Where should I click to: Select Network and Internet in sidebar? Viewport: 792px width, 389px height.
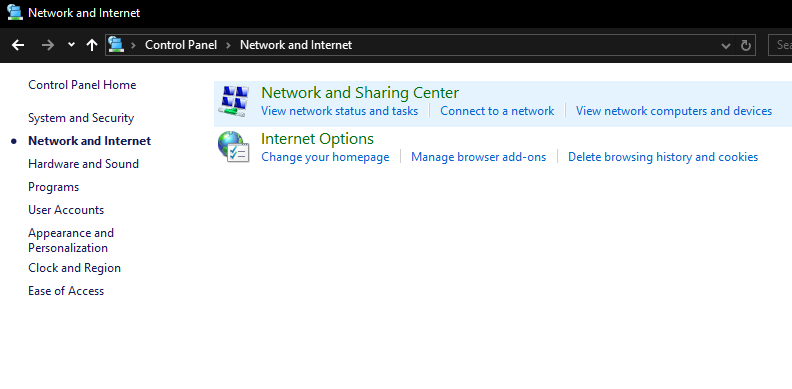(89, 141)
